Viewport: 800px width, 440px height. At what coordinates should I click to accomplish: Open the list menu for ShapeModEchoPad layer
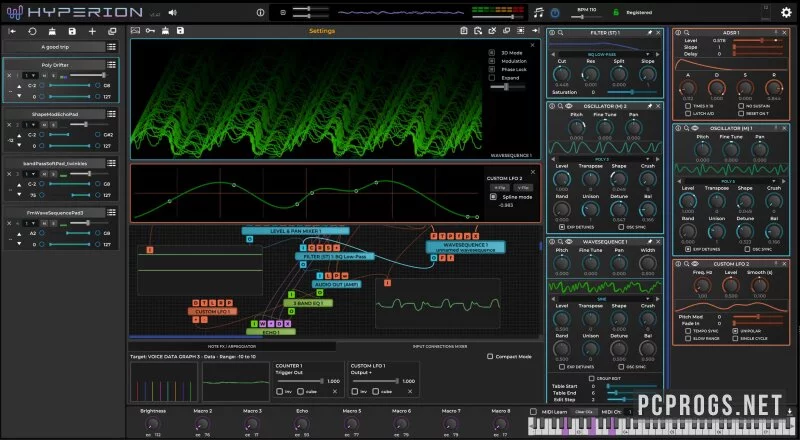111,114
